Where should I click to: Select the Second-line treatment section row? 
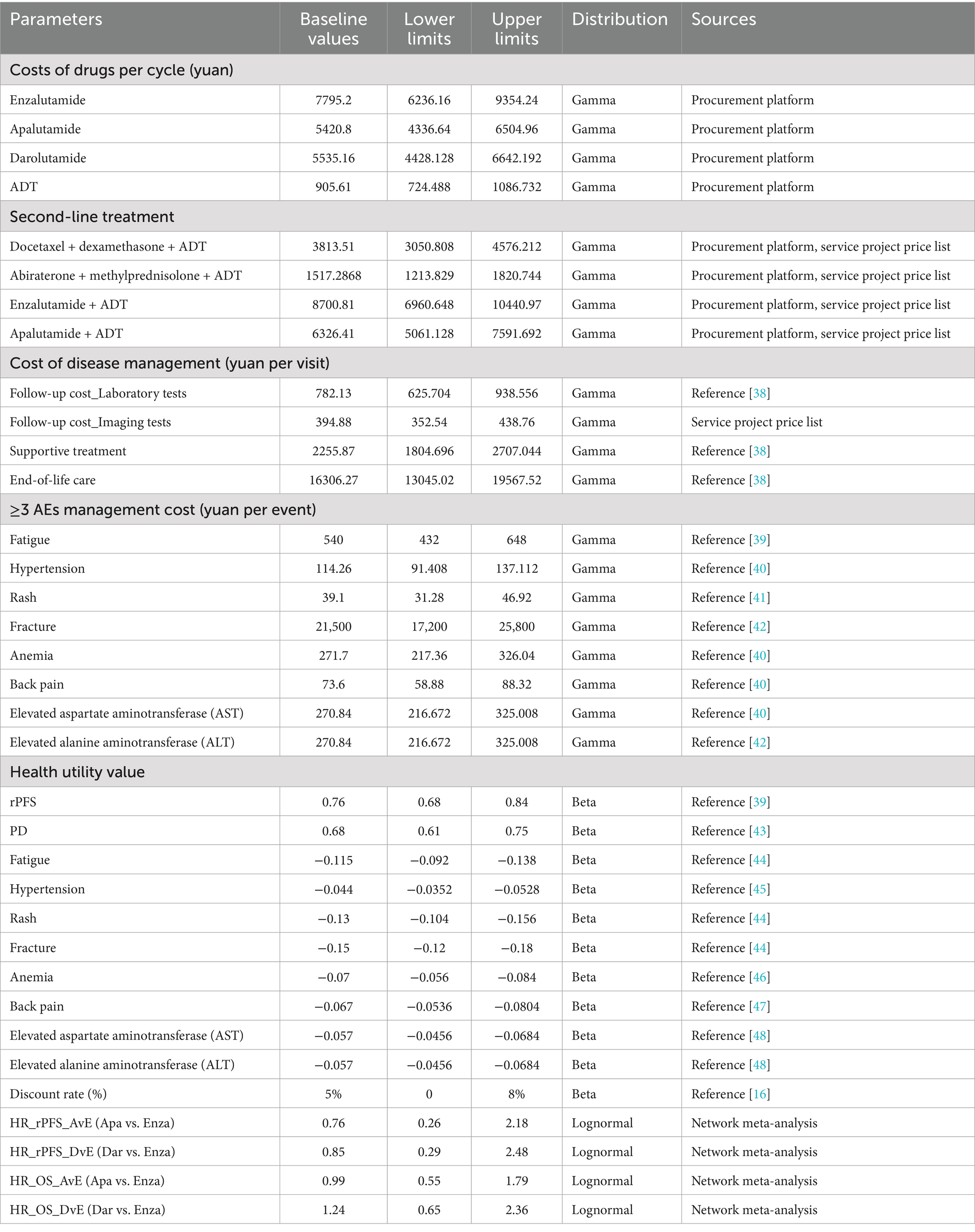[x=92, y=217]
